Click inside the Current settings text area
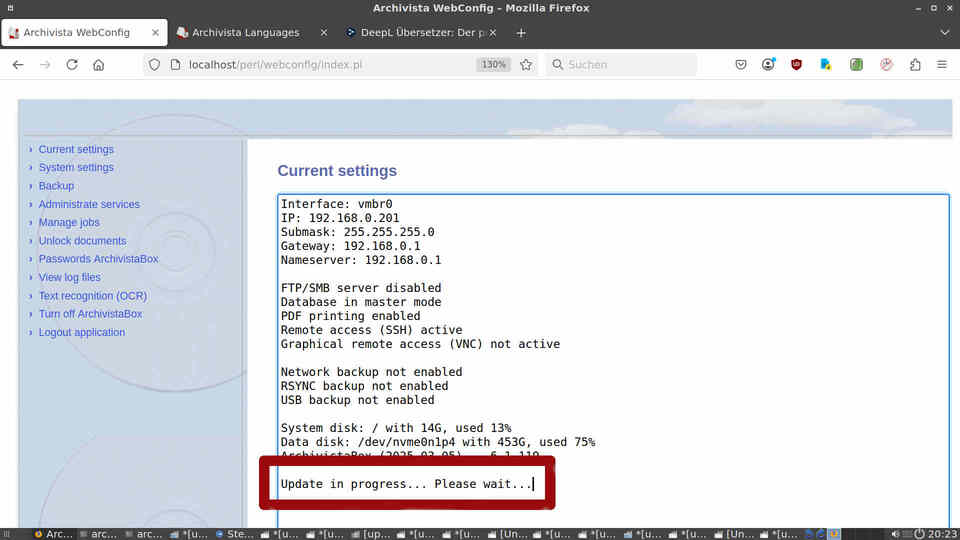This screenshot has width=960, height=540. (613, 361)
